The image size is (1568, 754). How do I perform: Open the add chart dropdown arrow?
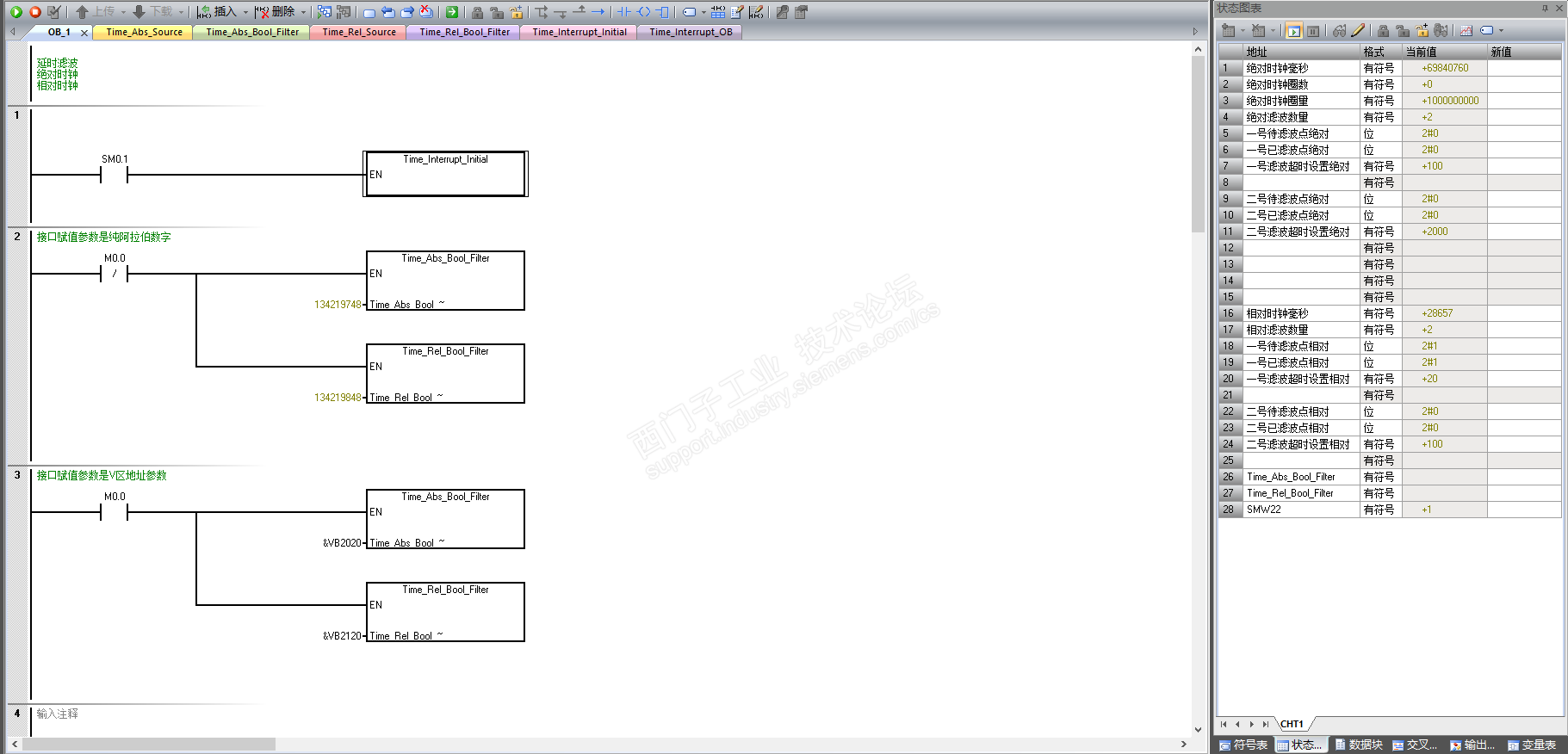point(1243,31)
